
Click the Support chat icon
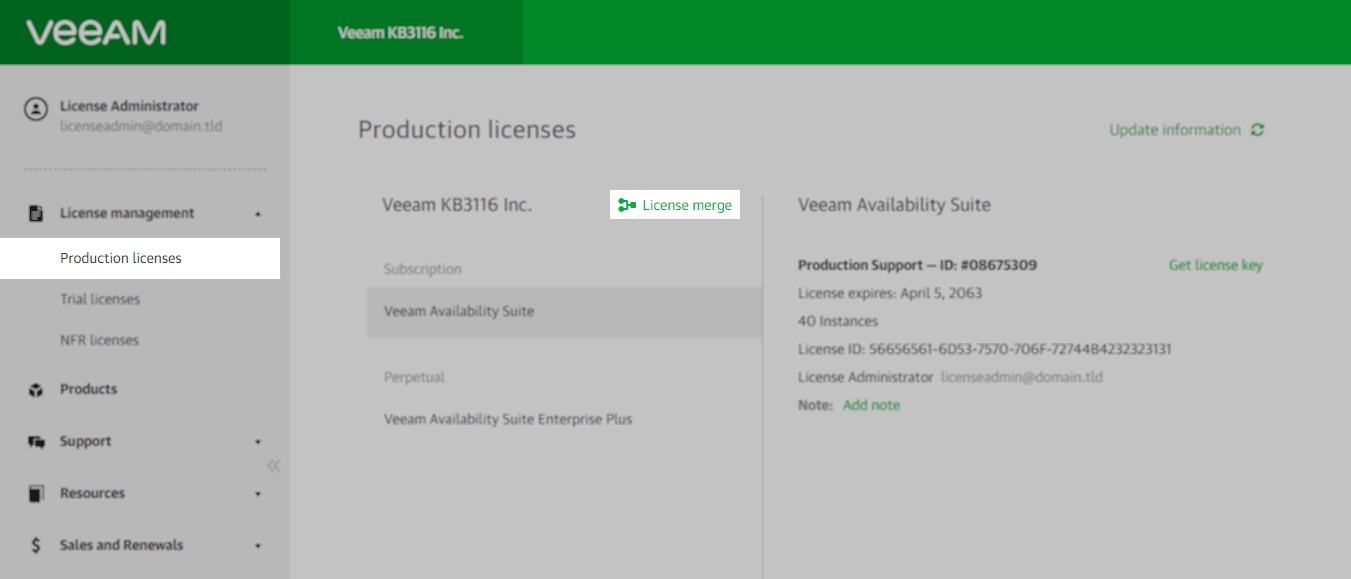coord(37,442)
